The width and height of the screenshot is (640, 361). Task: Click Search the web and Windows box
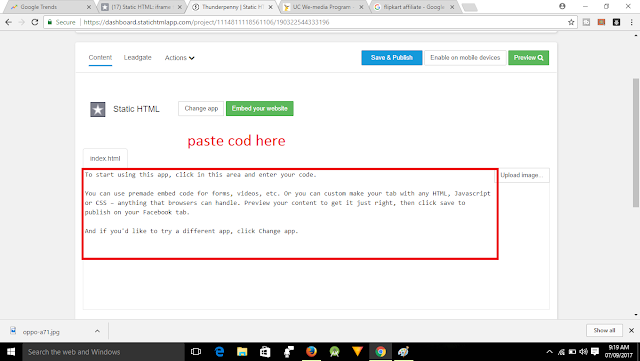point(103,352)
